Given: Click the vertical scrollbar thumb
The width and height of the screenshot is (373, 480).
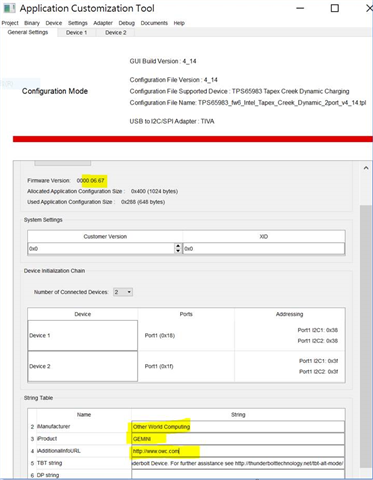Looking at the screenshot, I should pos(366,337).
